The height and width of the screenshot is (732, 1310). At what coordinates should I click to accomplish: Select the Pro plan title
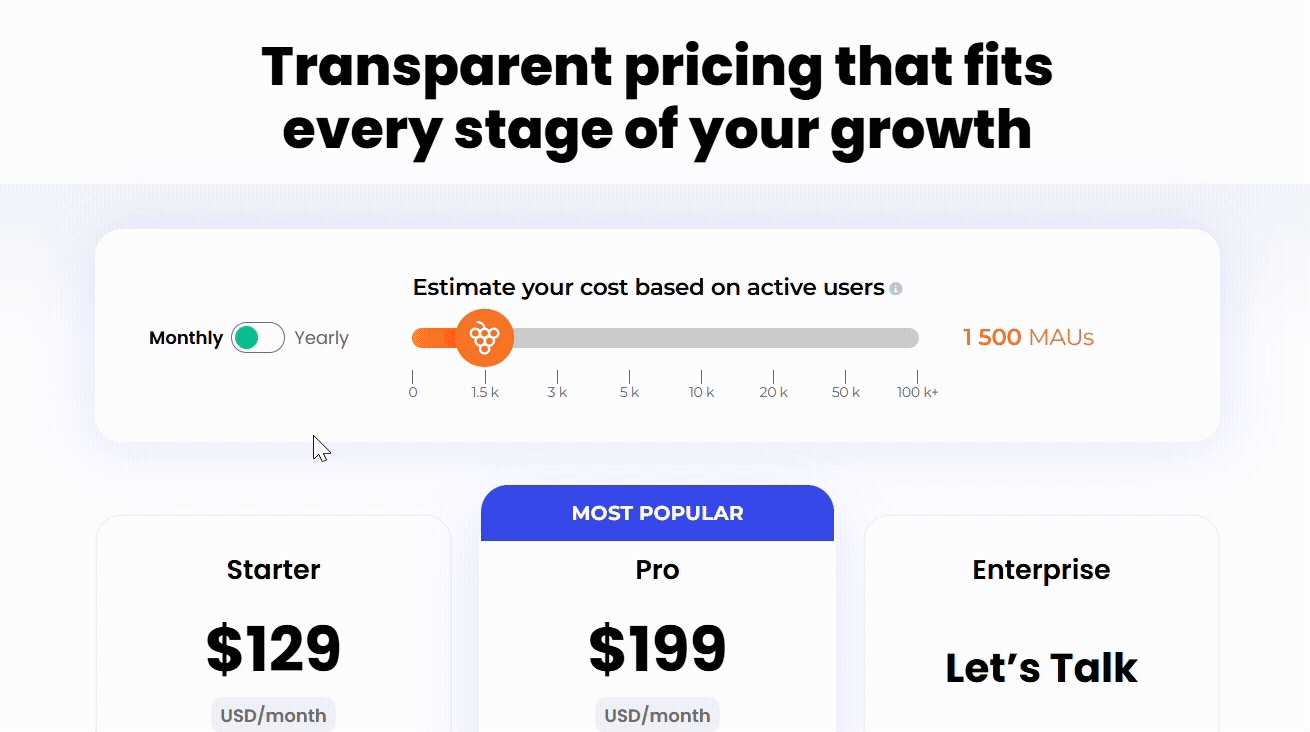[657, 570]
